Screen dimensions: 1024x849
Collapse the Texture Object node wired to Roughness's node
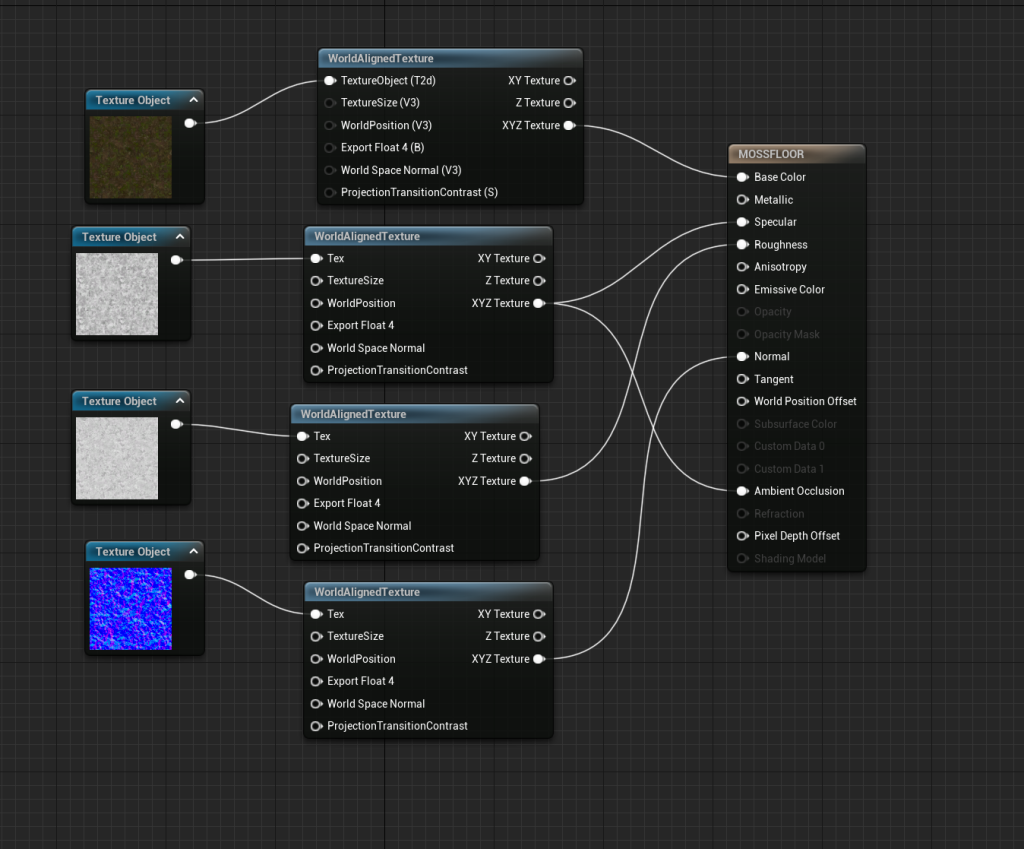point(180,401)
